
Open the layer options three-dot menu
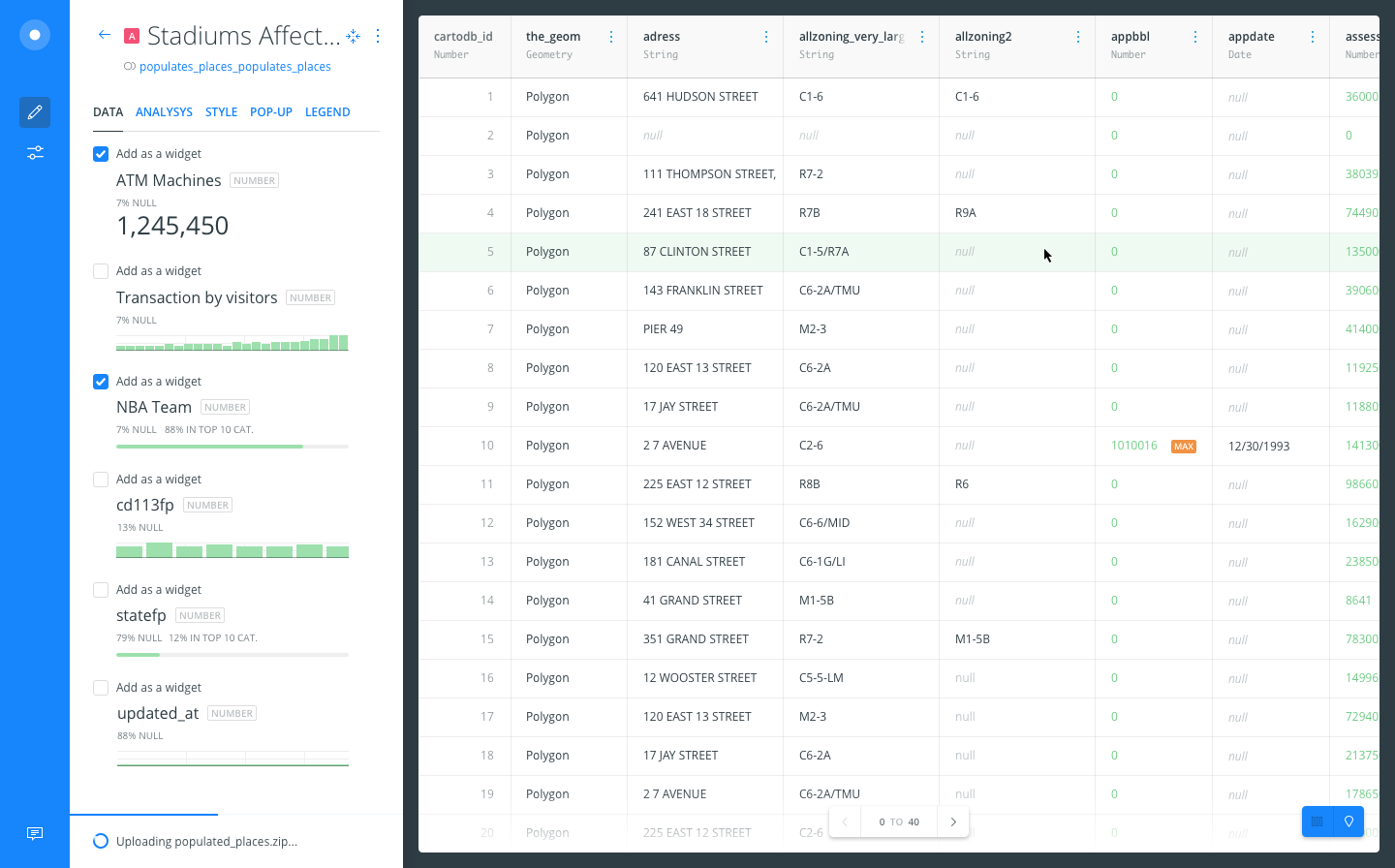[x=378, y=36]
